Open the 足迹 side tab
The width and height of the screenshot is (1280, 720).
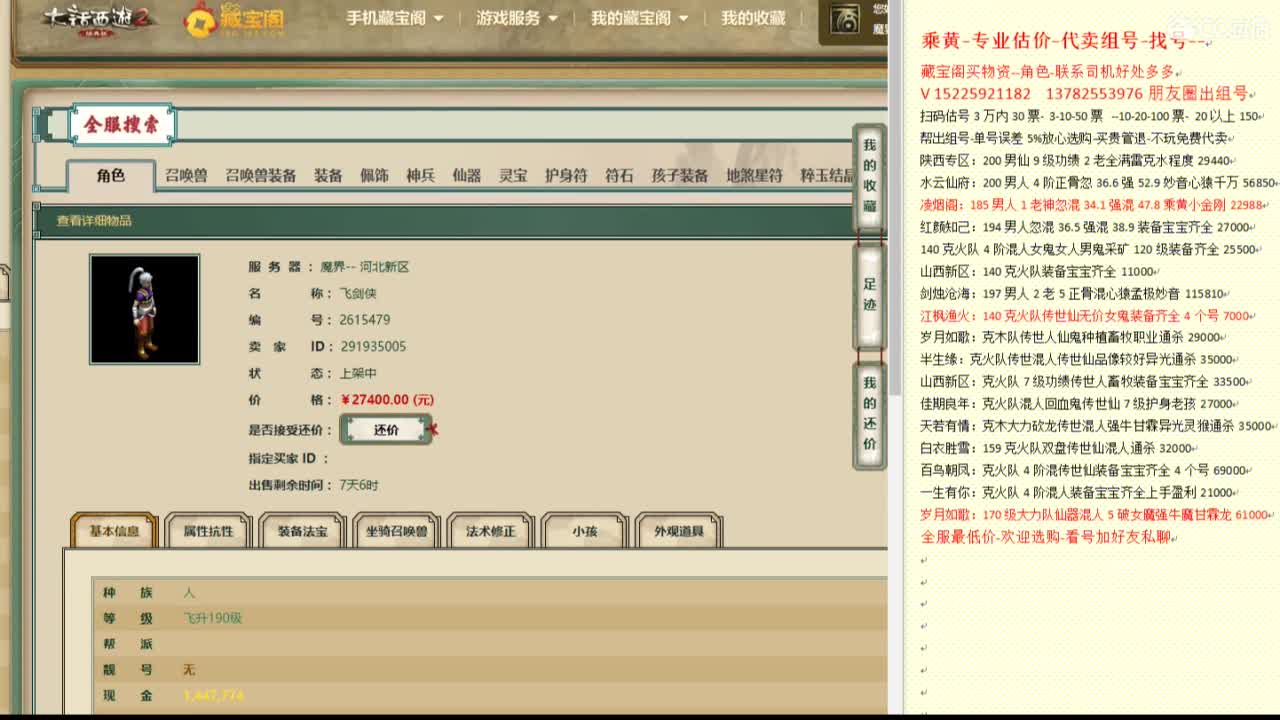point(870,295)
